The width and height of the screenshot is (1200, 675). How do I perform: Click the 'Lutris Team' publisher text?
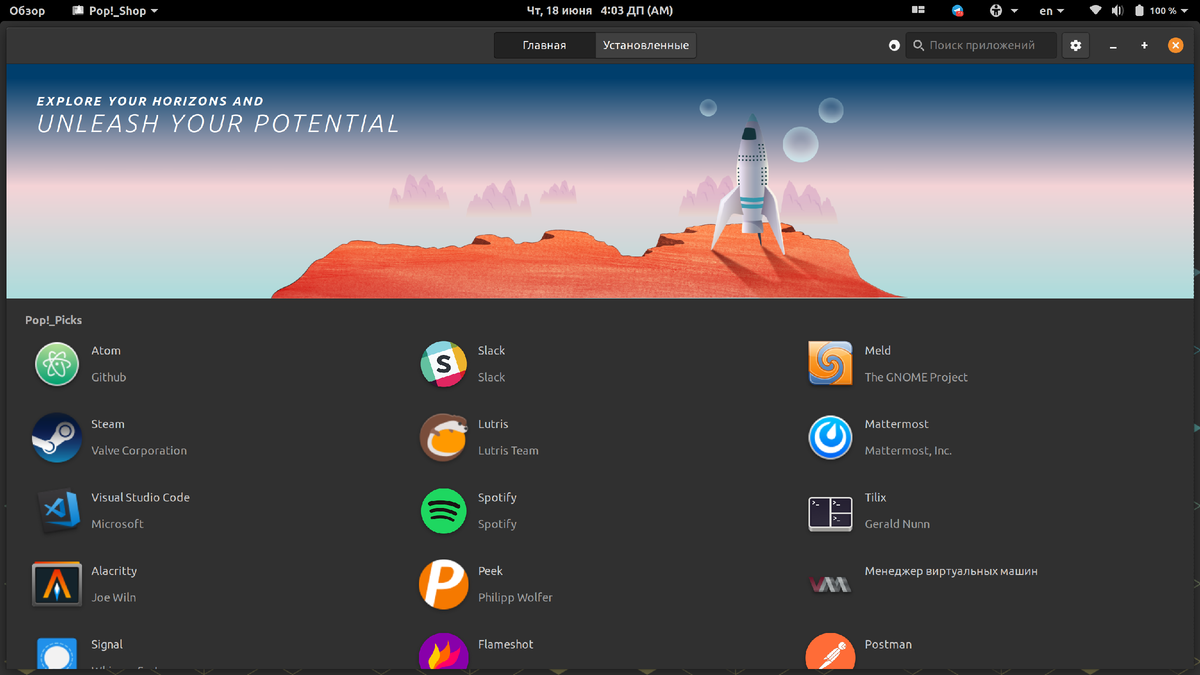508,451
